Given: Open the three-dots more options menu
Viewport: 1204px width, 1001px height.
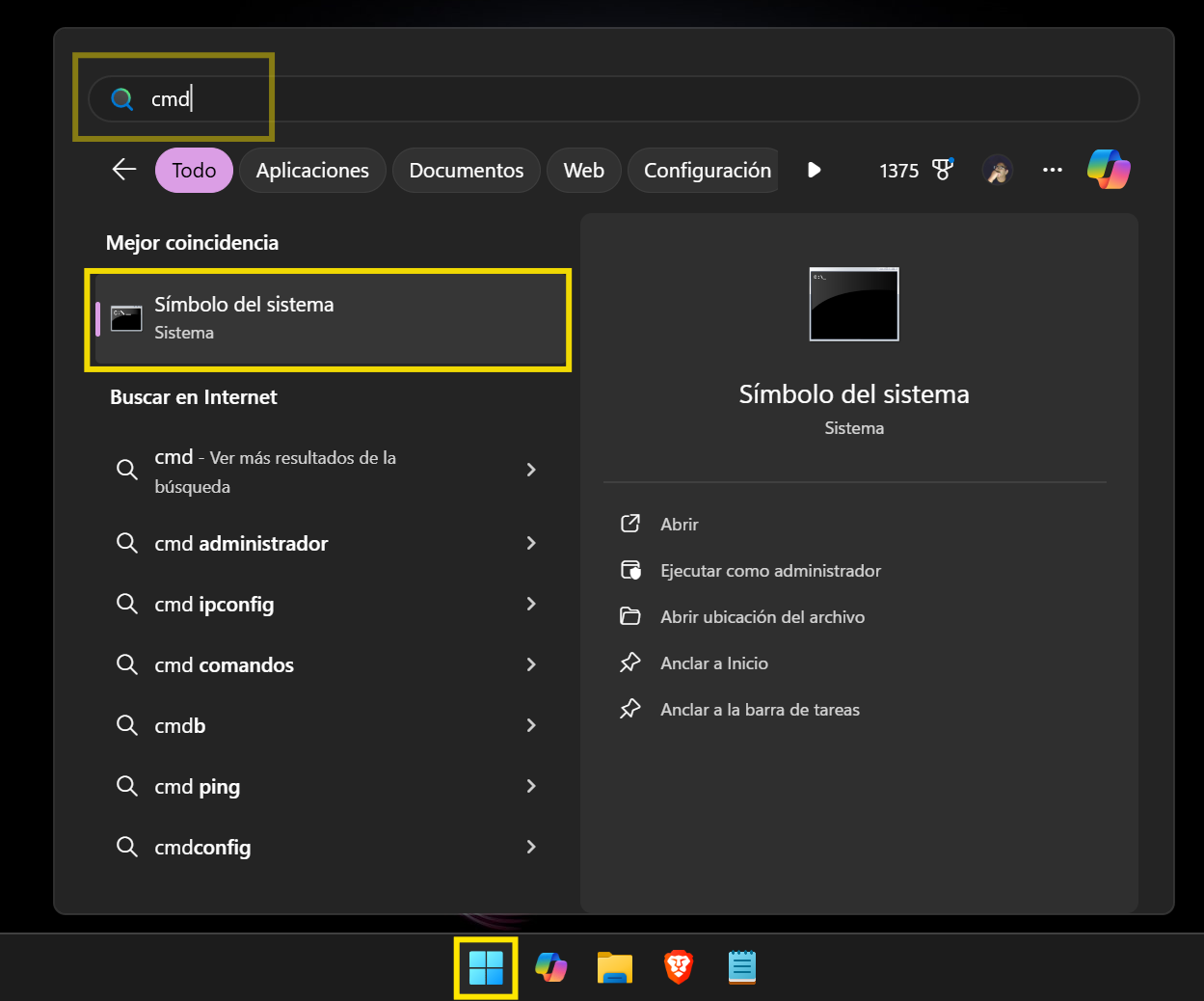Looking at the screenshot, I should pos(1052,170).
